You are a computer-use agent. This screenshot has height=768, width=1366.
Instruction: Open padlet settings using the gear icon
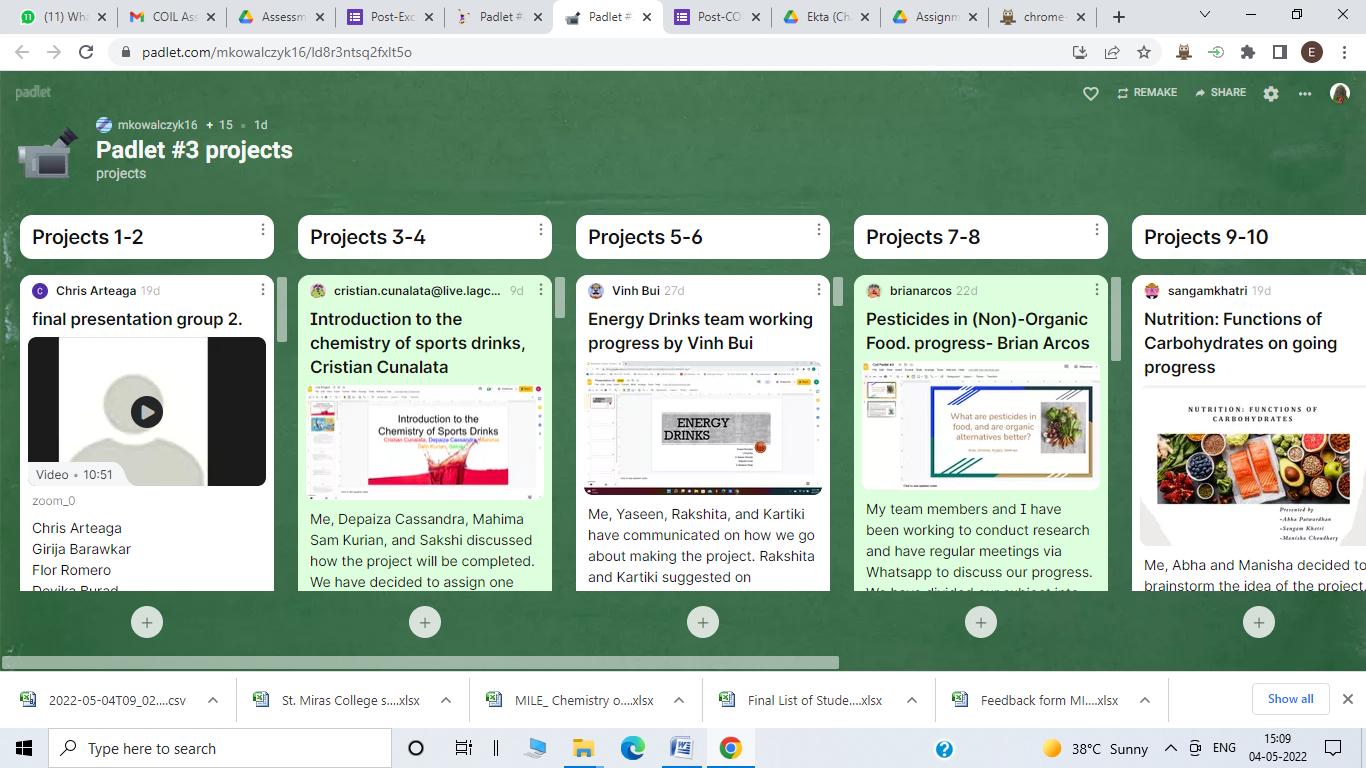[1270, 92]
